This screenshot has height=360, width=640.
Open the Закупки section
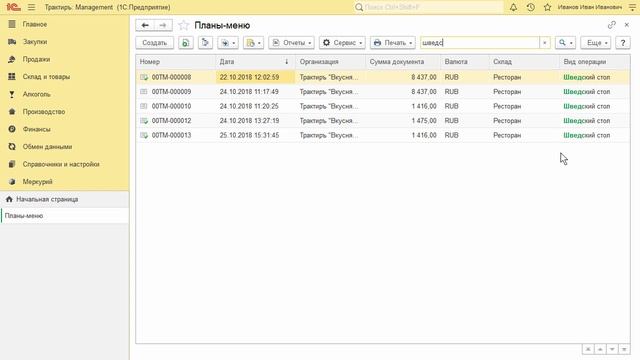[35, 42]
